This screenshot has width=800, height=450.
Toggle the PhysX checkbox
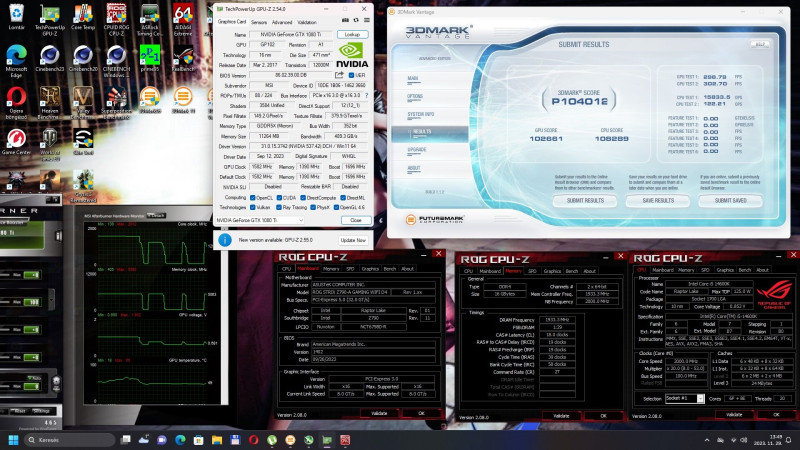[x=313, y=207]
